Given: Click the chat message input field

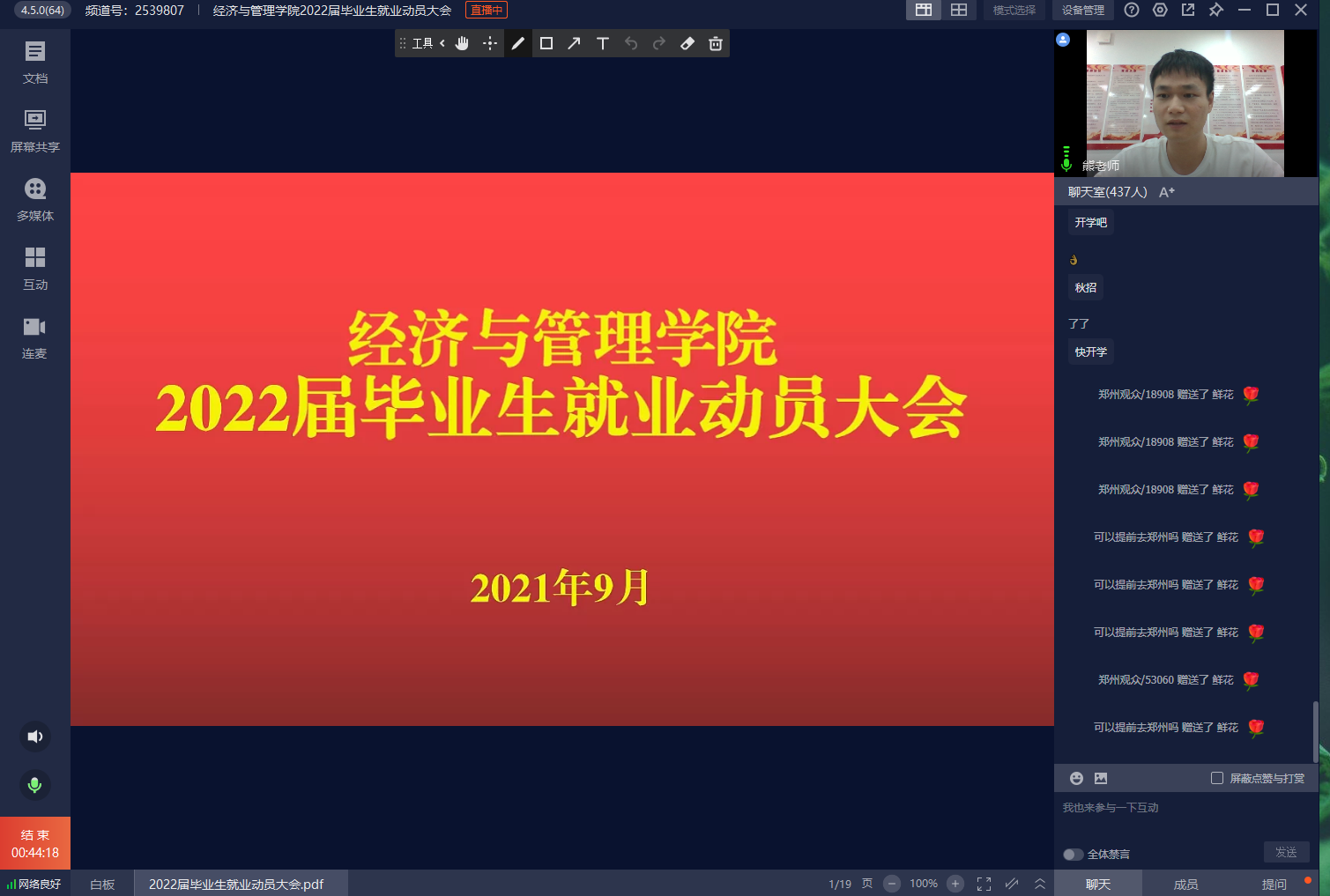Looking at the screenshot, I should click(1181, 819).
